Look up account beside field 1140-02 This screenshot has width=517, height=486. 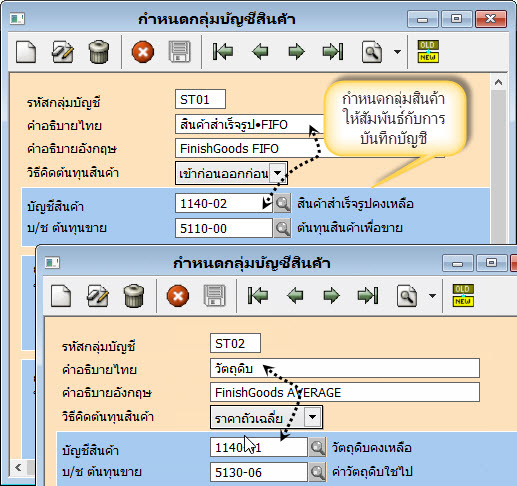click(x=282, y=203)
